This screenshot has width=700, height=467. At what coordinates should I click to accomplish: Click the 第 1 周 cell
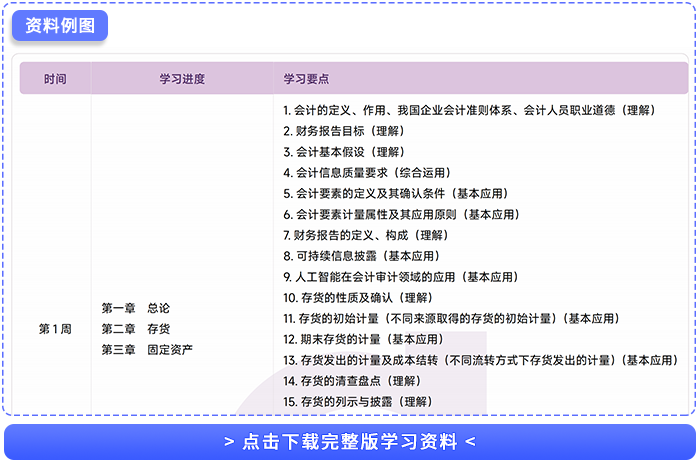pyautogui.click(x=55, y=329)
